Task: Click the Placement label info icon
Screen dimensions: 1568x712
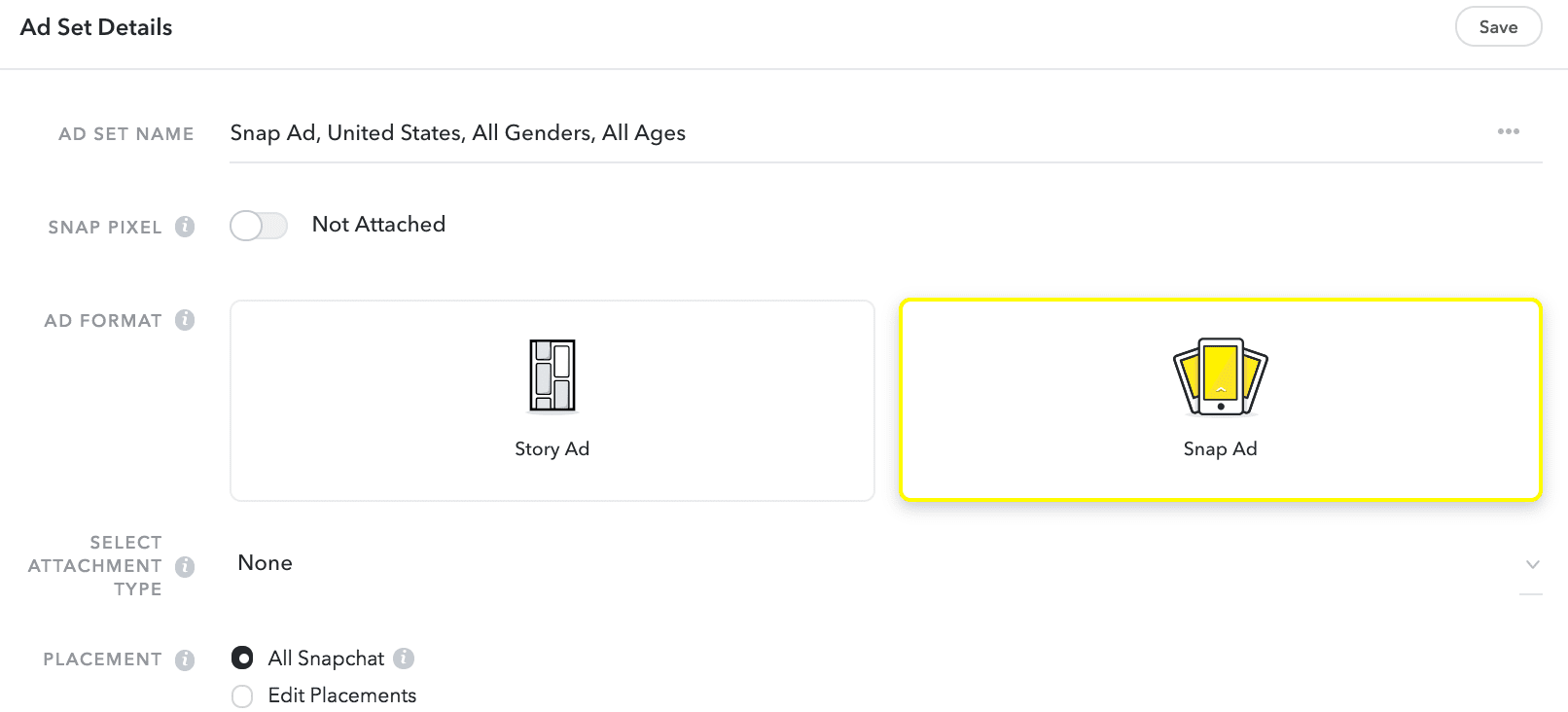Action: (185, 659)
